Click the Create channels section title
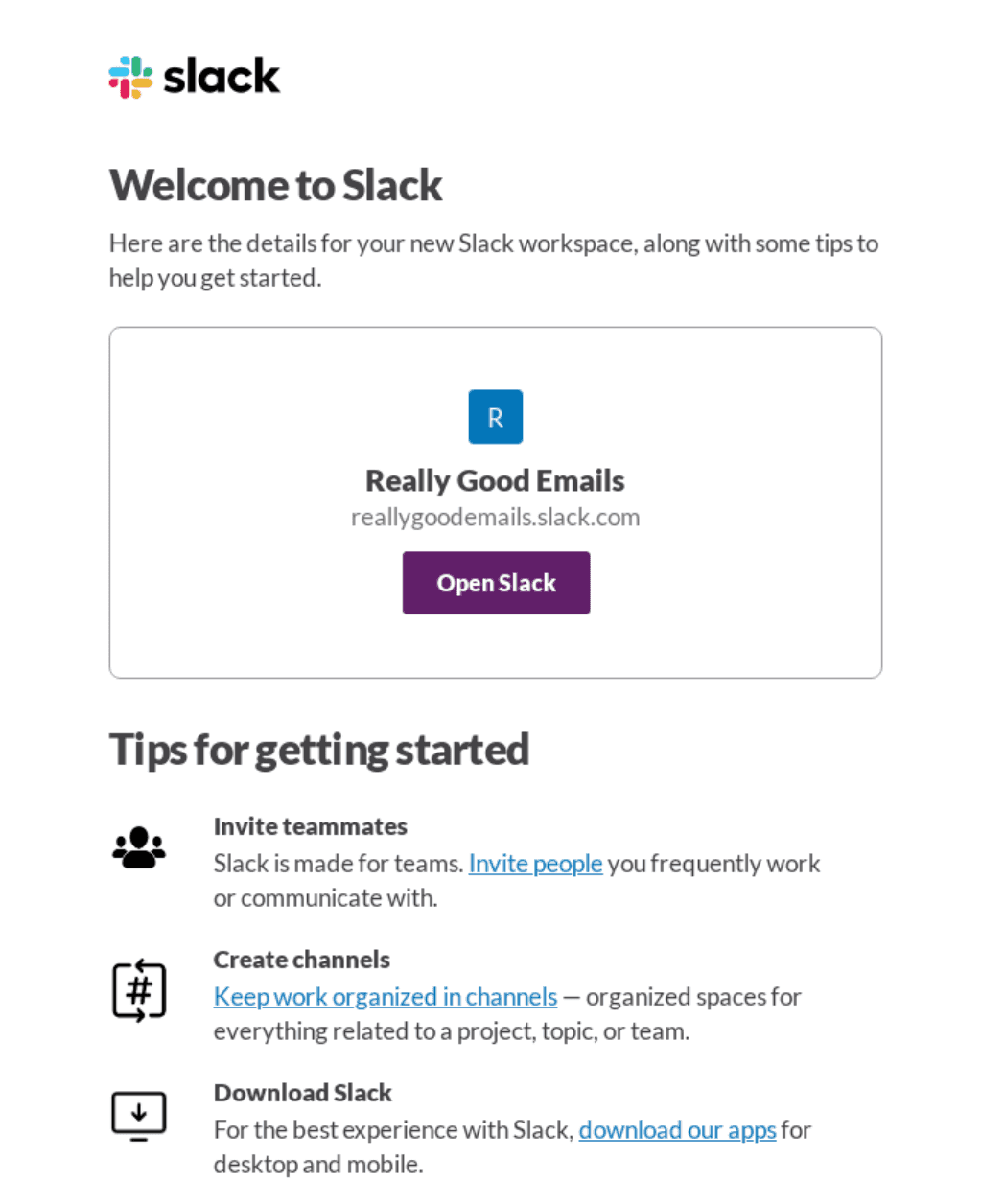The height and width of the screenshot is (1204, 1005). pos(301,959)
